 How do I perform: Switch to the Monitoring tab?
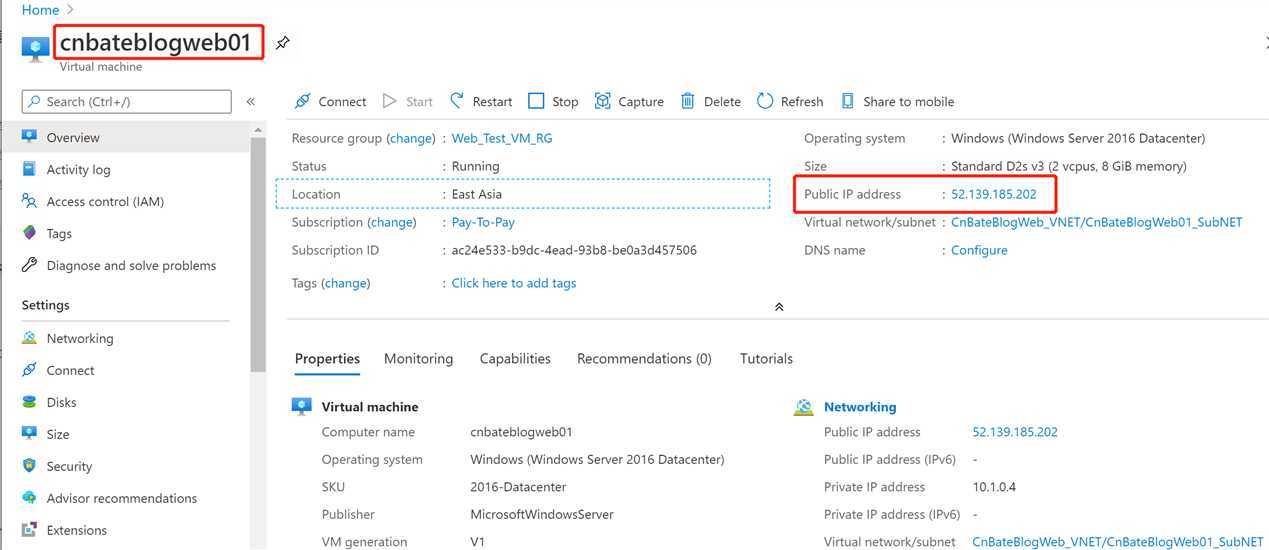coord(418,358)
